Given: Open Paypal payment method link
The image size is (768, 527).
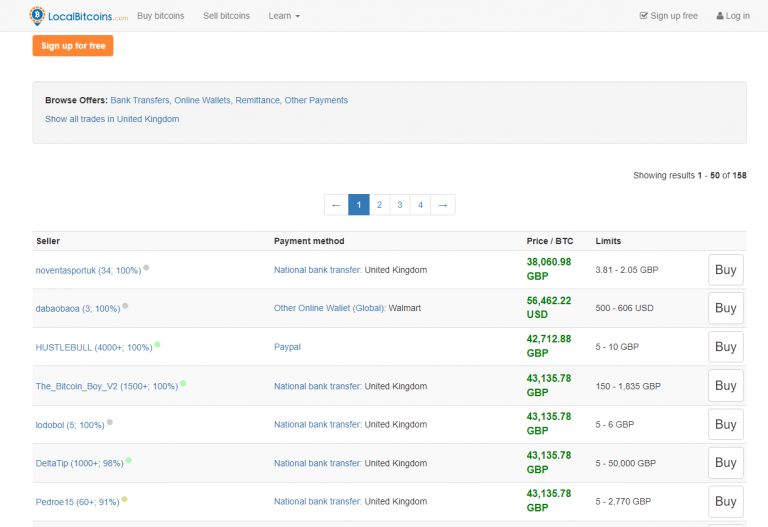Looking at the screenshot, I should pyautogui.click(x=287, y=347).
